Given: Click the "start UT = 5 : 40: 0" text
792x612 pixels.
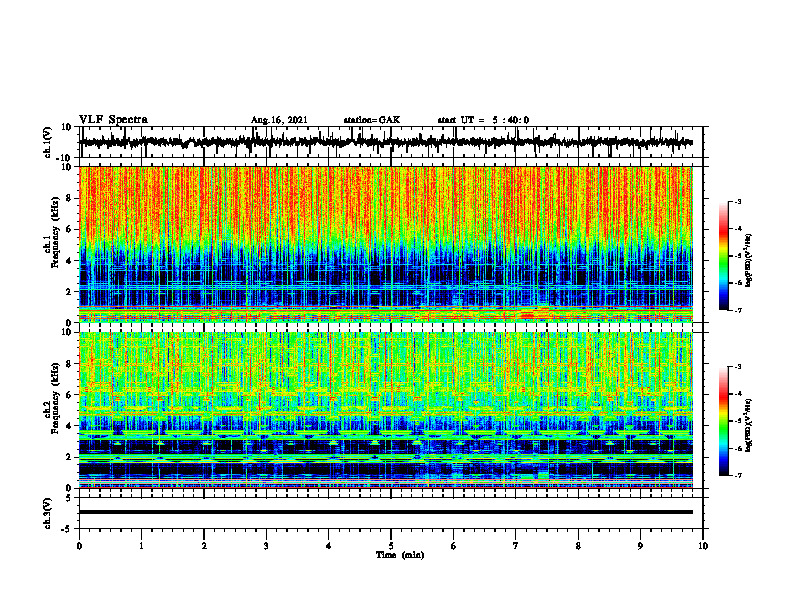Looking at the screenshot, I should tap(483, 120).
